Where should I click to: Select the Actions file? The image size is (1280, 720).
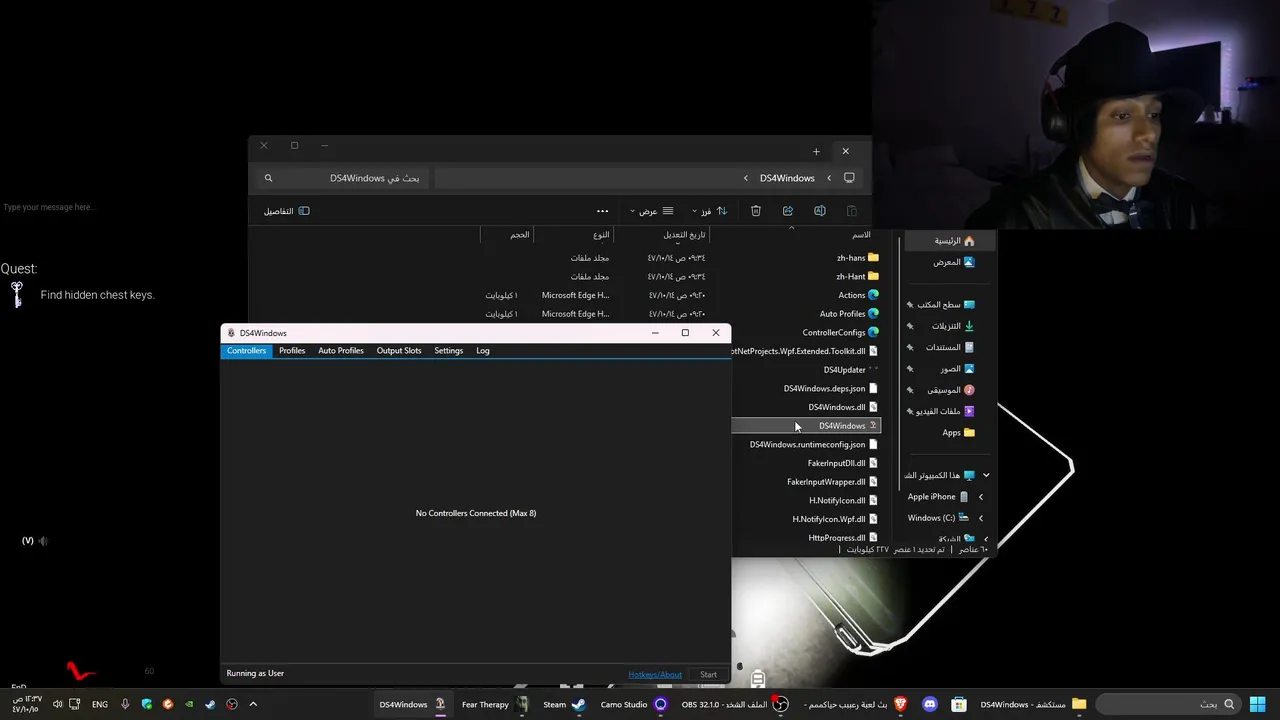coord(858,295)
